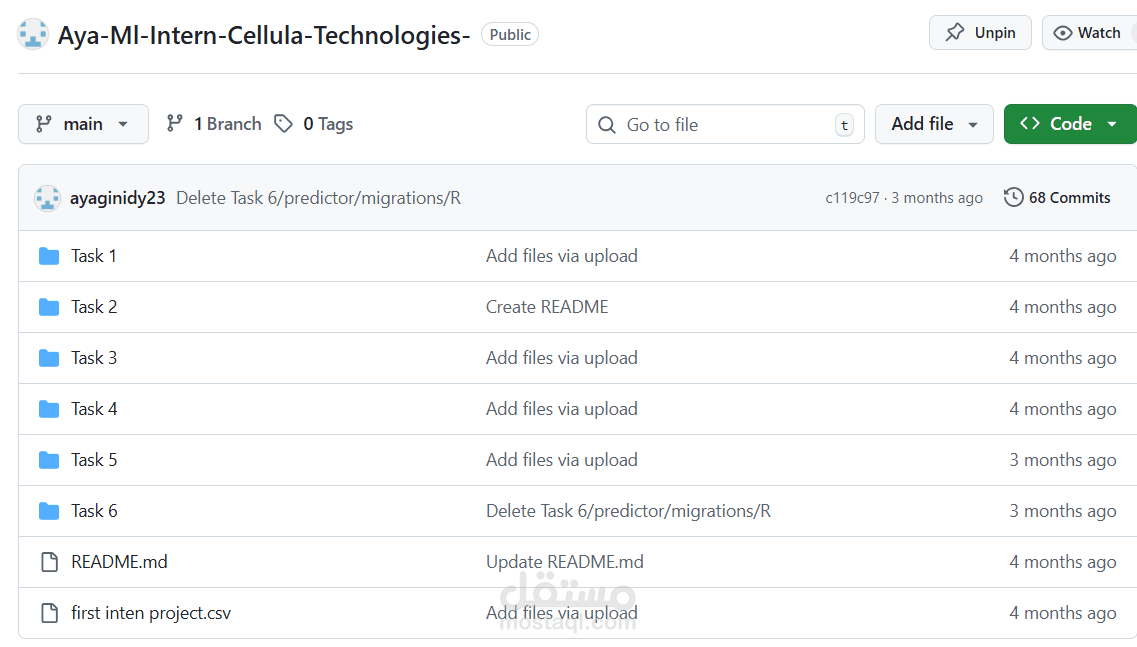1137x647 pixels.
Task: Click the repository avatar beside the repo title
Action: [33, 33]
